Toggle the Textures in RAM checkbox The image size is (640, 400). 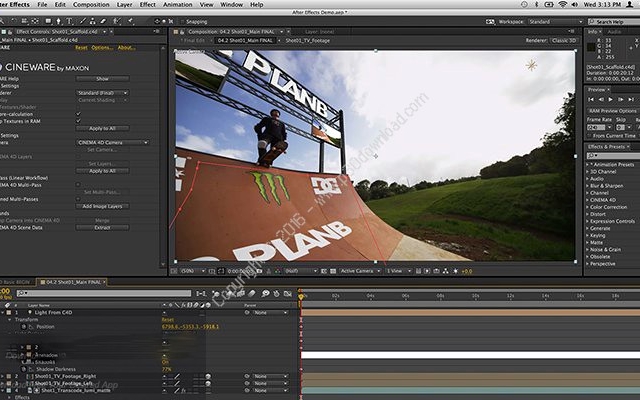78,121
